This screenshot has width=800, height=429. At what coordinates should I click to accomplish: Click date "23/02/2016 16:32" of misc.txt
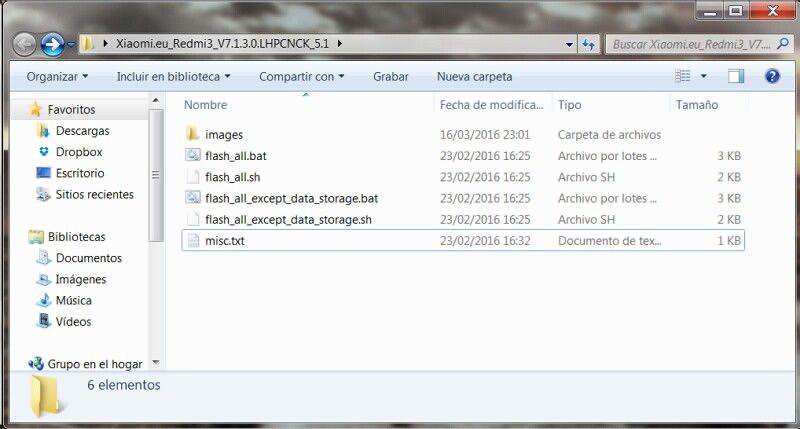(x=485, y=241)
